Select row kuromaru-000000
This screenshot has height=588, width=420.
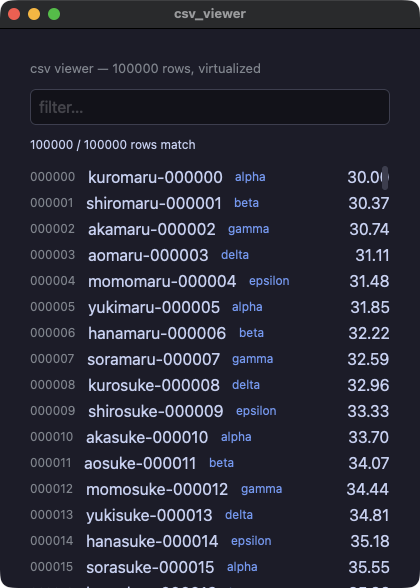tap(210, 177)
